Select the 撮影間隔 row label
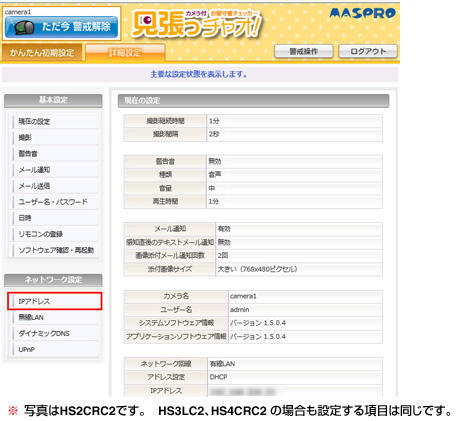This screenshot has width=460, height=421. [x=165, y=134]
